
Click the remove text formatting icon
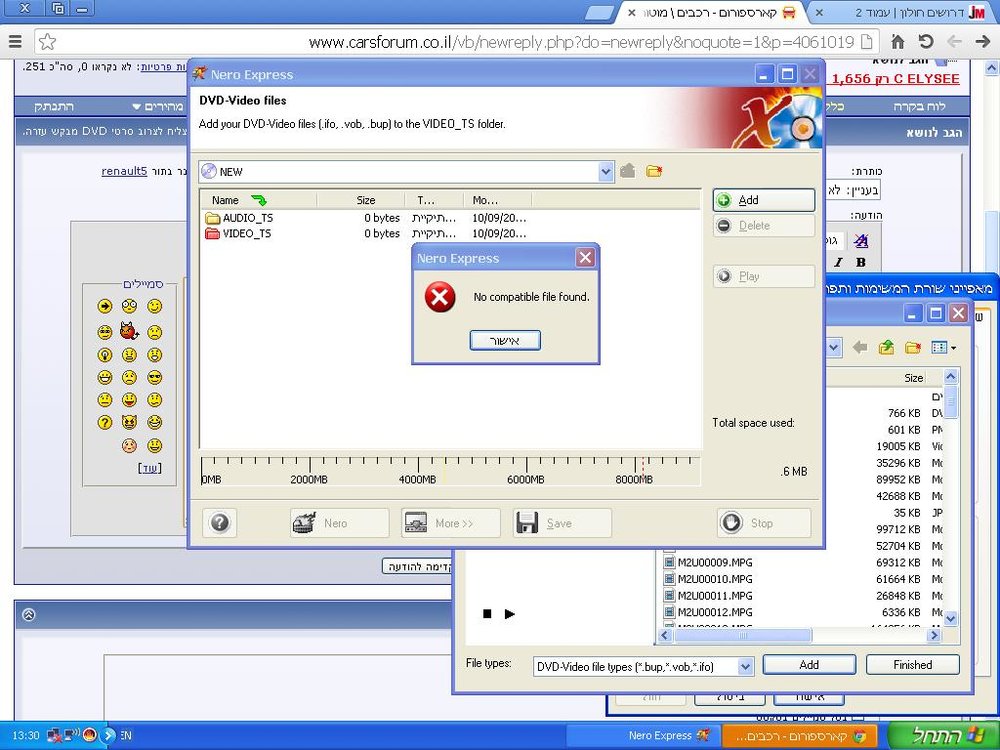coord(861,240)
